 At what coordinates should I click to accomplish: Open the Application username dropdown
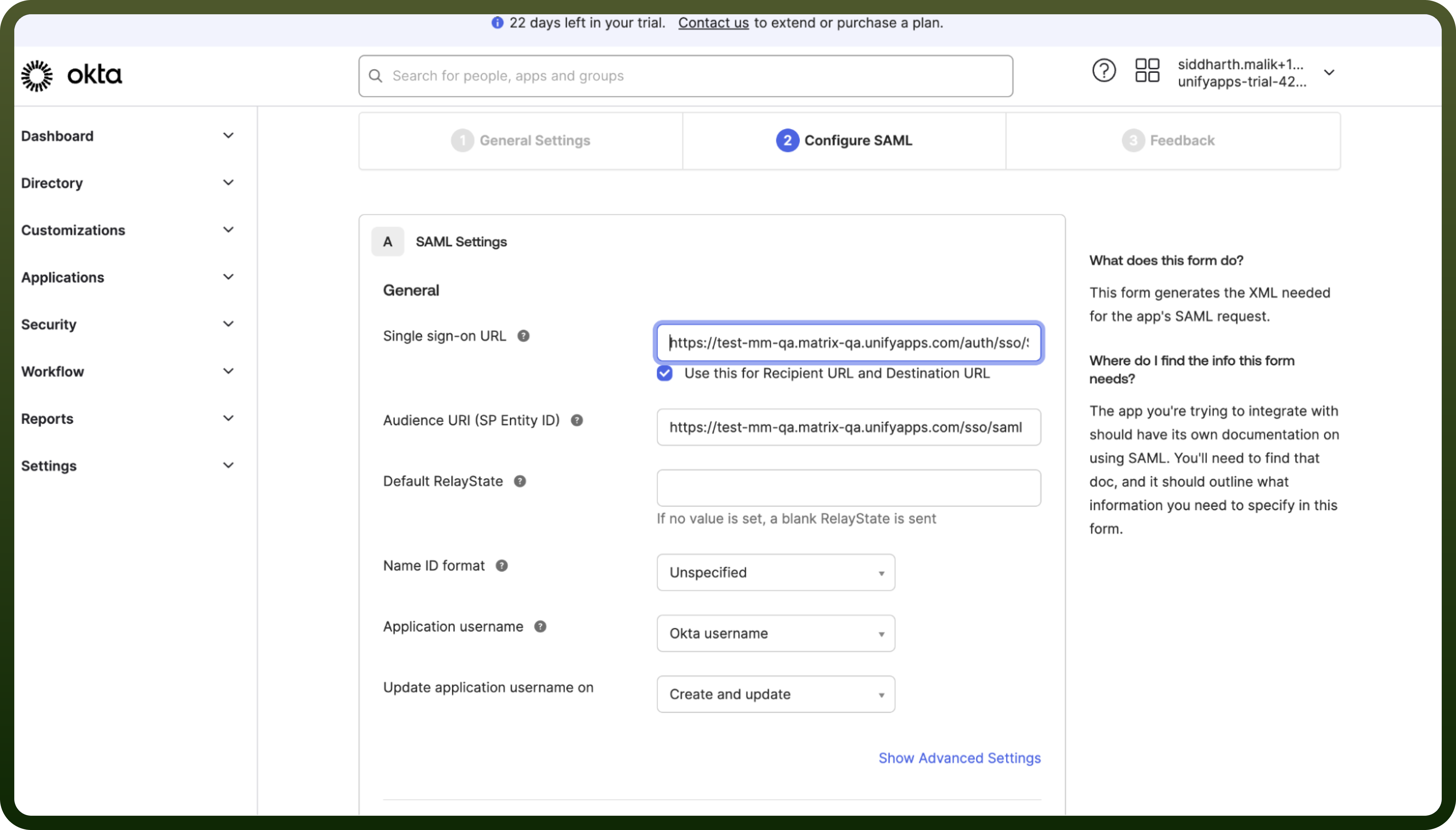(775, 633)
